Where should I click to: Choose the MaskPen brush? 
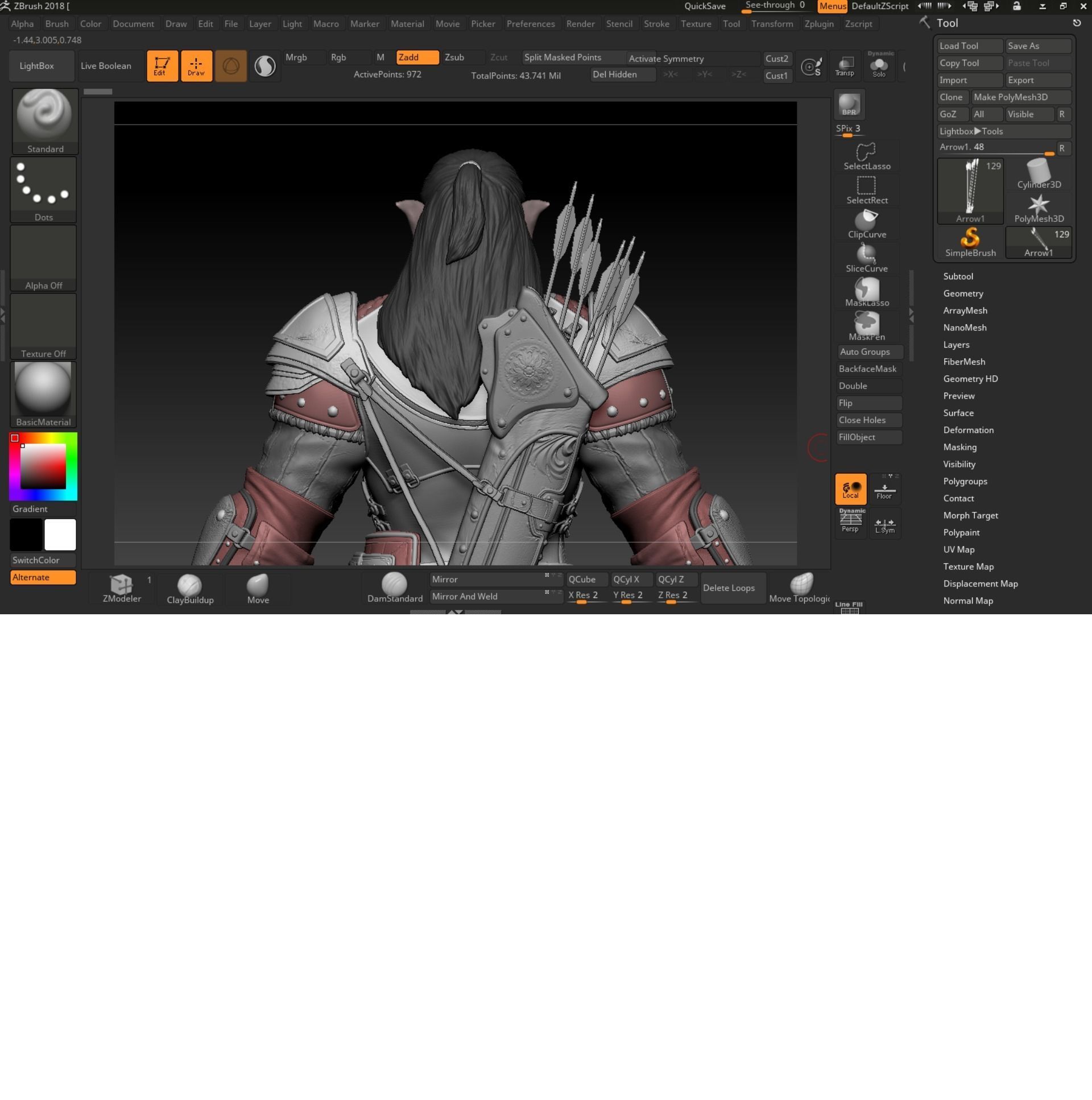(x=867, y=328)
